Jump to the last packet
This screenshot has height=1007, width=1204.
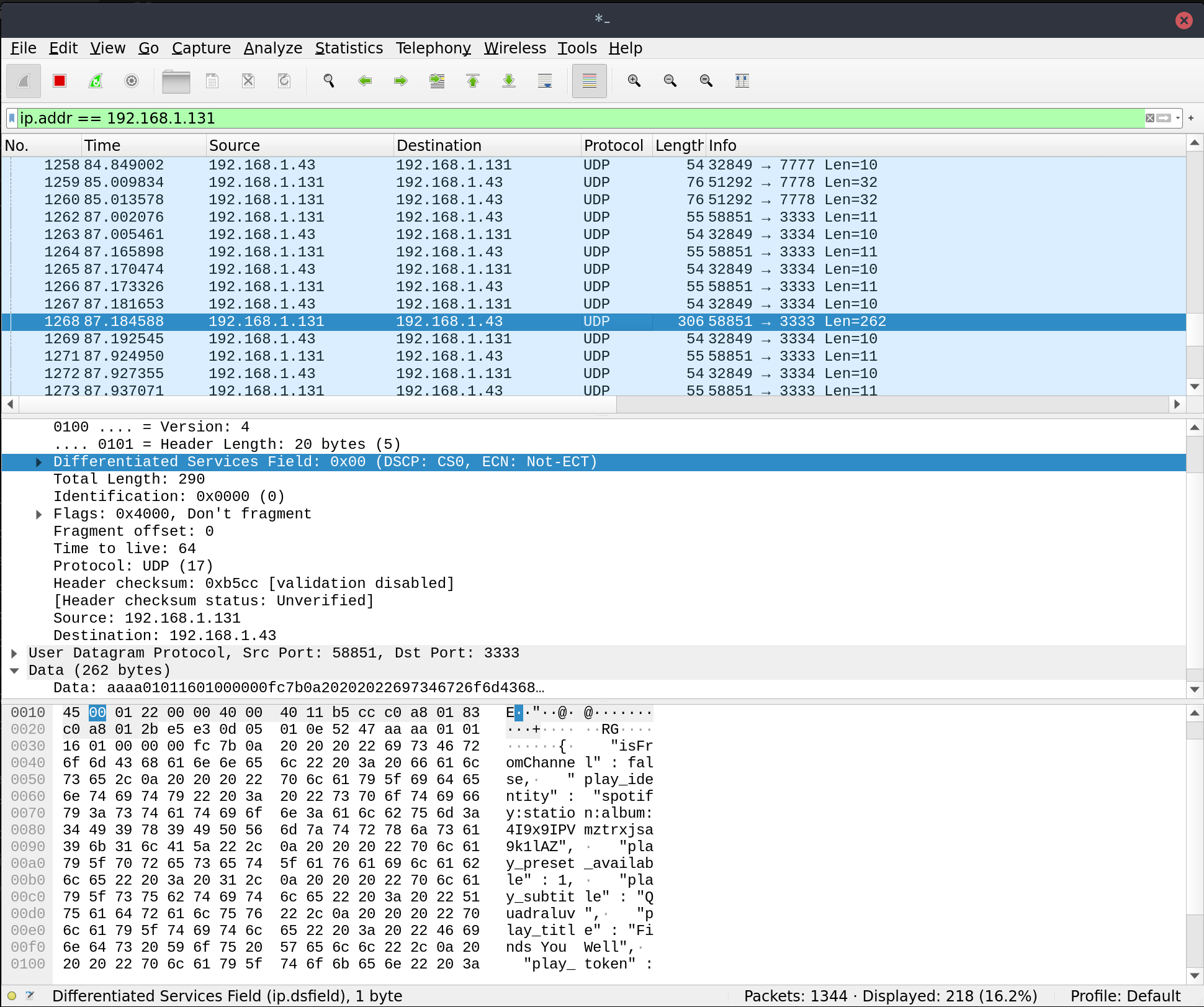pyautogui.click(x=509, y=81)
